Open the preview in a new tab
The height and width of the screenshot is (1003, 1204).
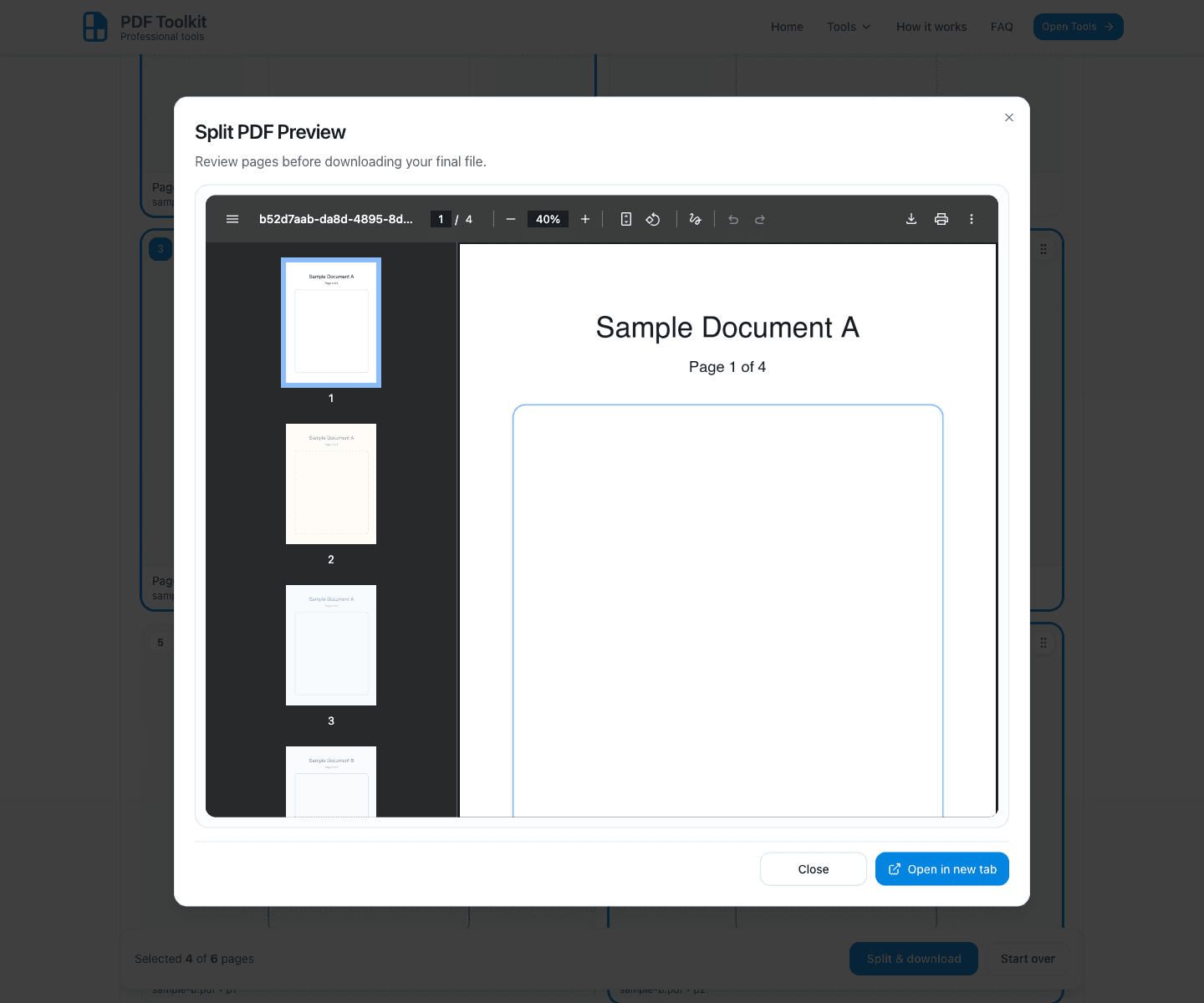pyautogui.click(x=941, y=868)
